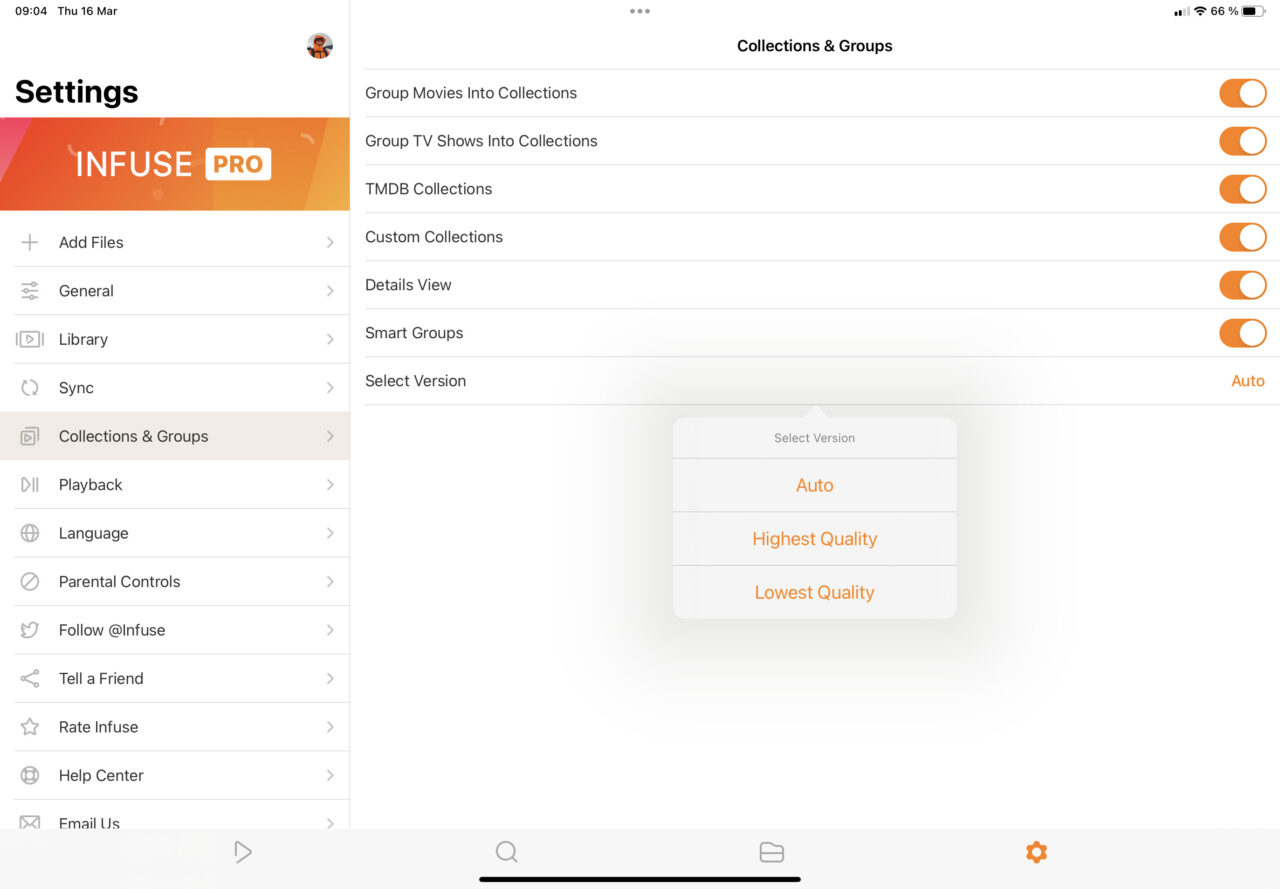
Task: Open the settings gear tab
Action: click(1036, 852)
